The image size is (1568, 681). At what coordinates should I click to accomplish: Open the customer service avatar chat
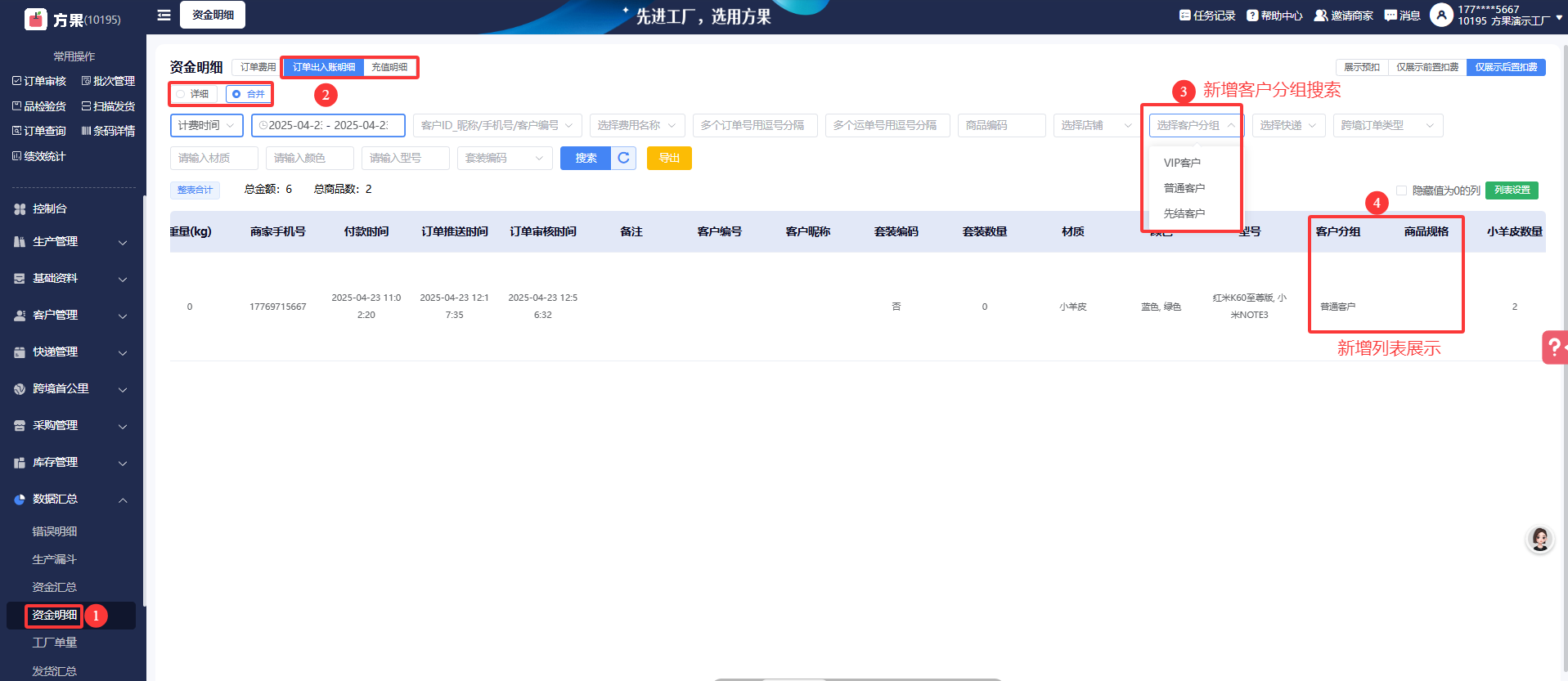(x=1540, y=539)
